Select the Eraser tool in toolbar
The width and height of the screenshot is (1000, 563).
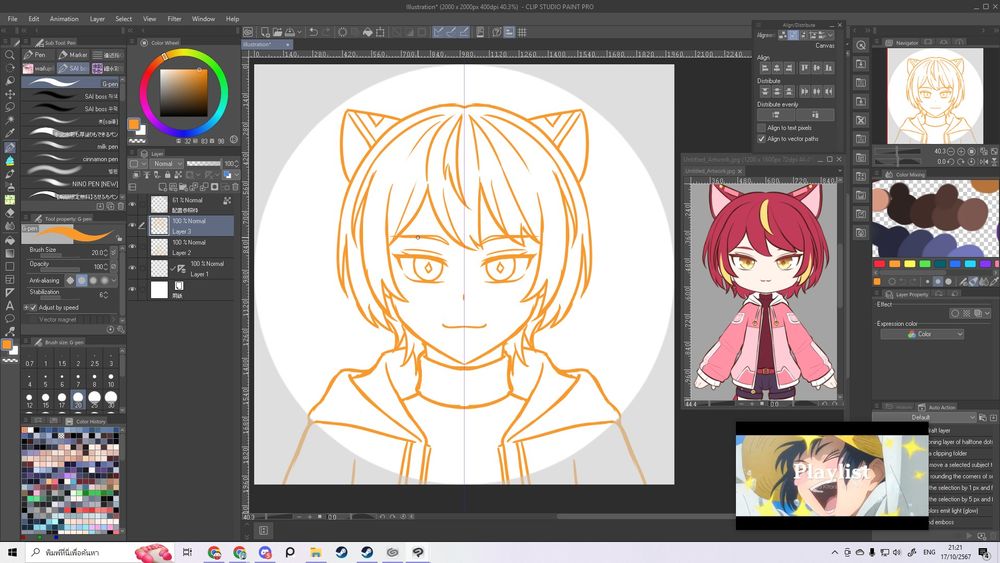[x=9, y=213]
